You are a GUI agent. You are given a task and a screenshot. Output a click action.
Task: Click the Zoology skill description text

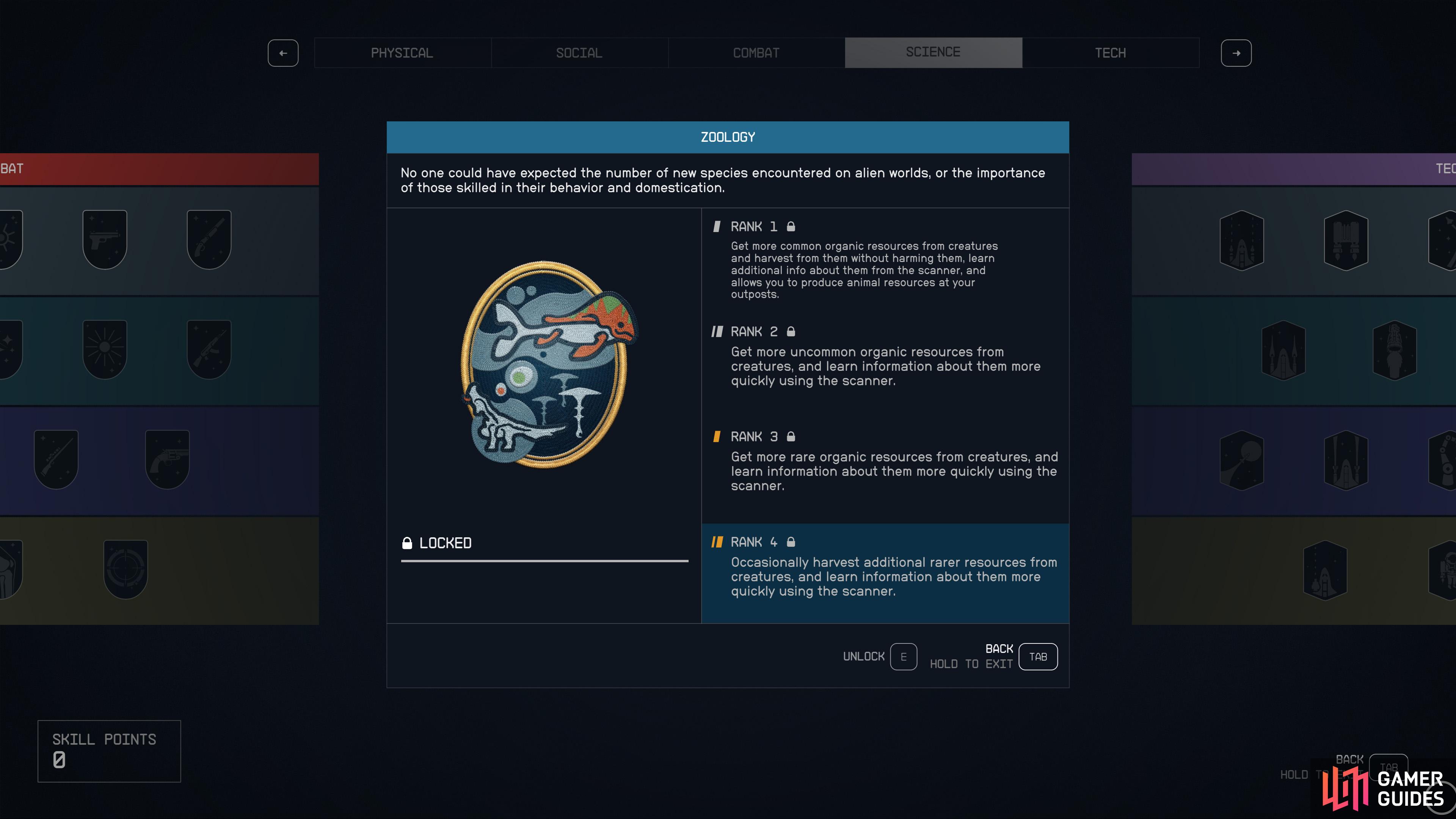(x=723, y=180)
